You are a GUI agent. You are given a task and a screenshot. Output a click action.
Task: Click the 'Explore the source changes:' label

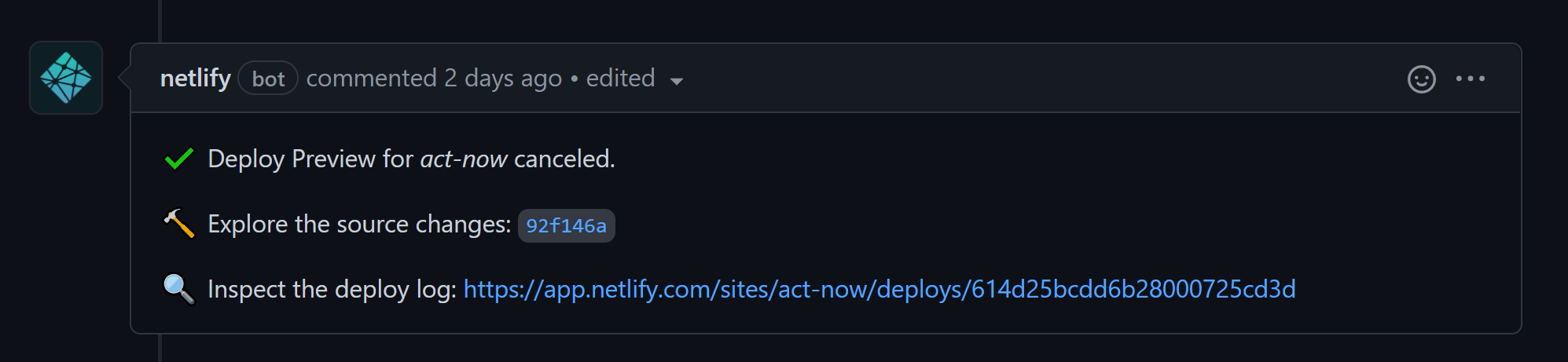click(359, 225)
